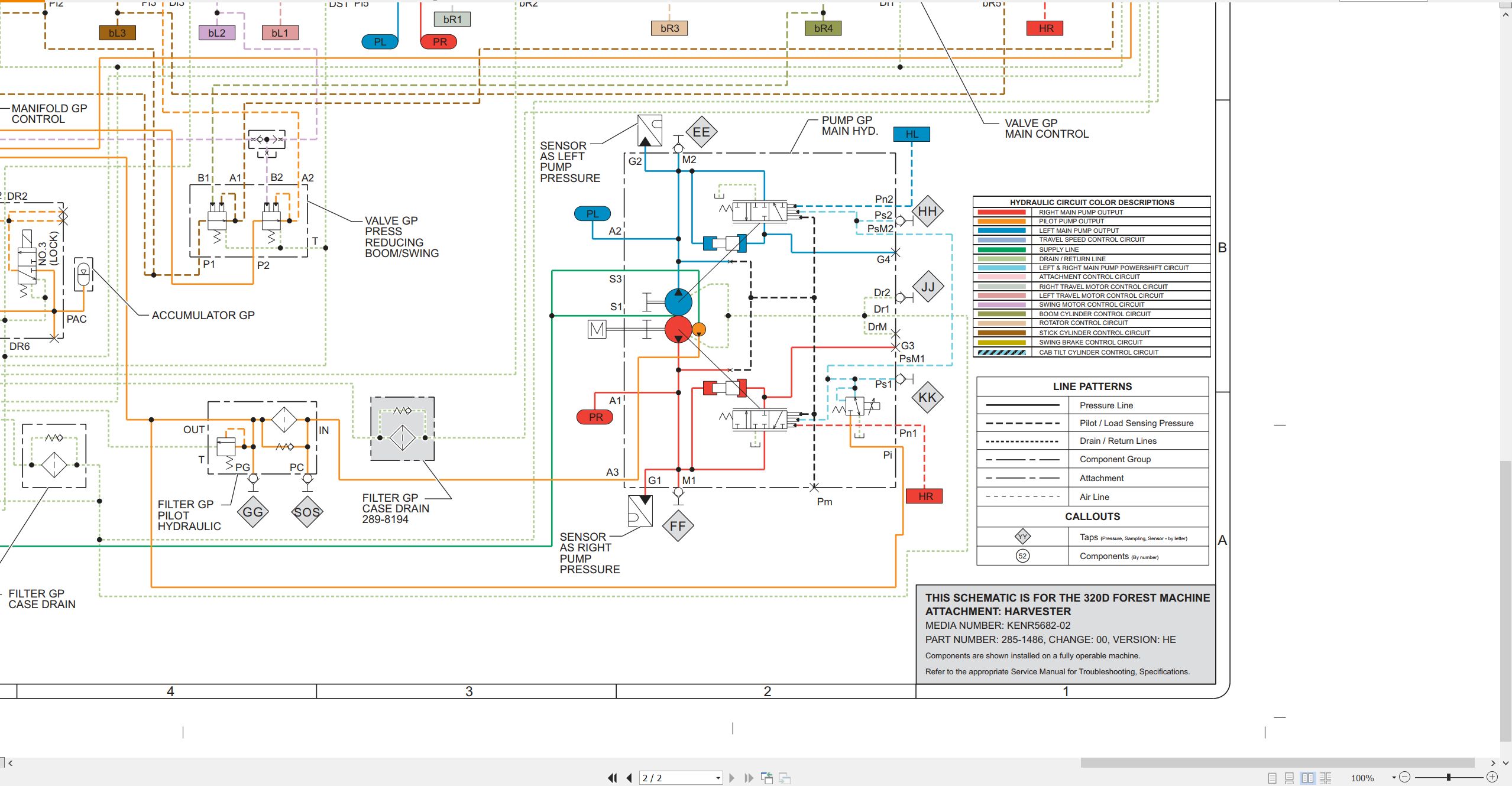Click the SWING BRAKE CONTROL CIRCUIT row
The image size is (1512, 786).
(x=1092, y=342)
